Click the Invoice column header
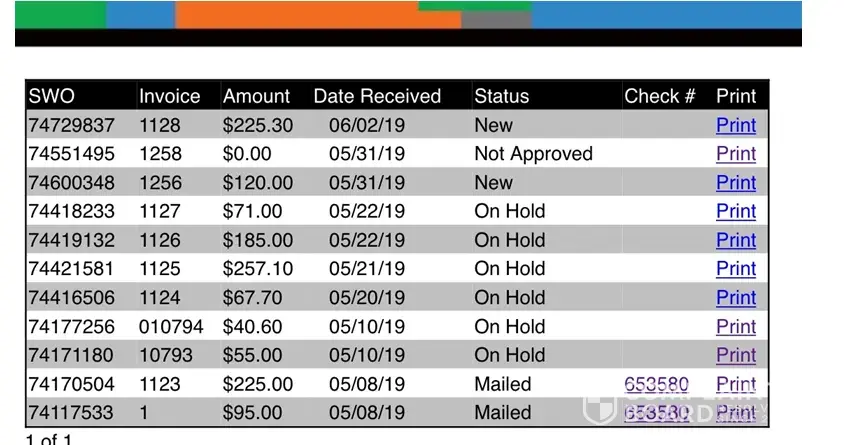This screenshot has height=445, width=844. tap(169, 97)
